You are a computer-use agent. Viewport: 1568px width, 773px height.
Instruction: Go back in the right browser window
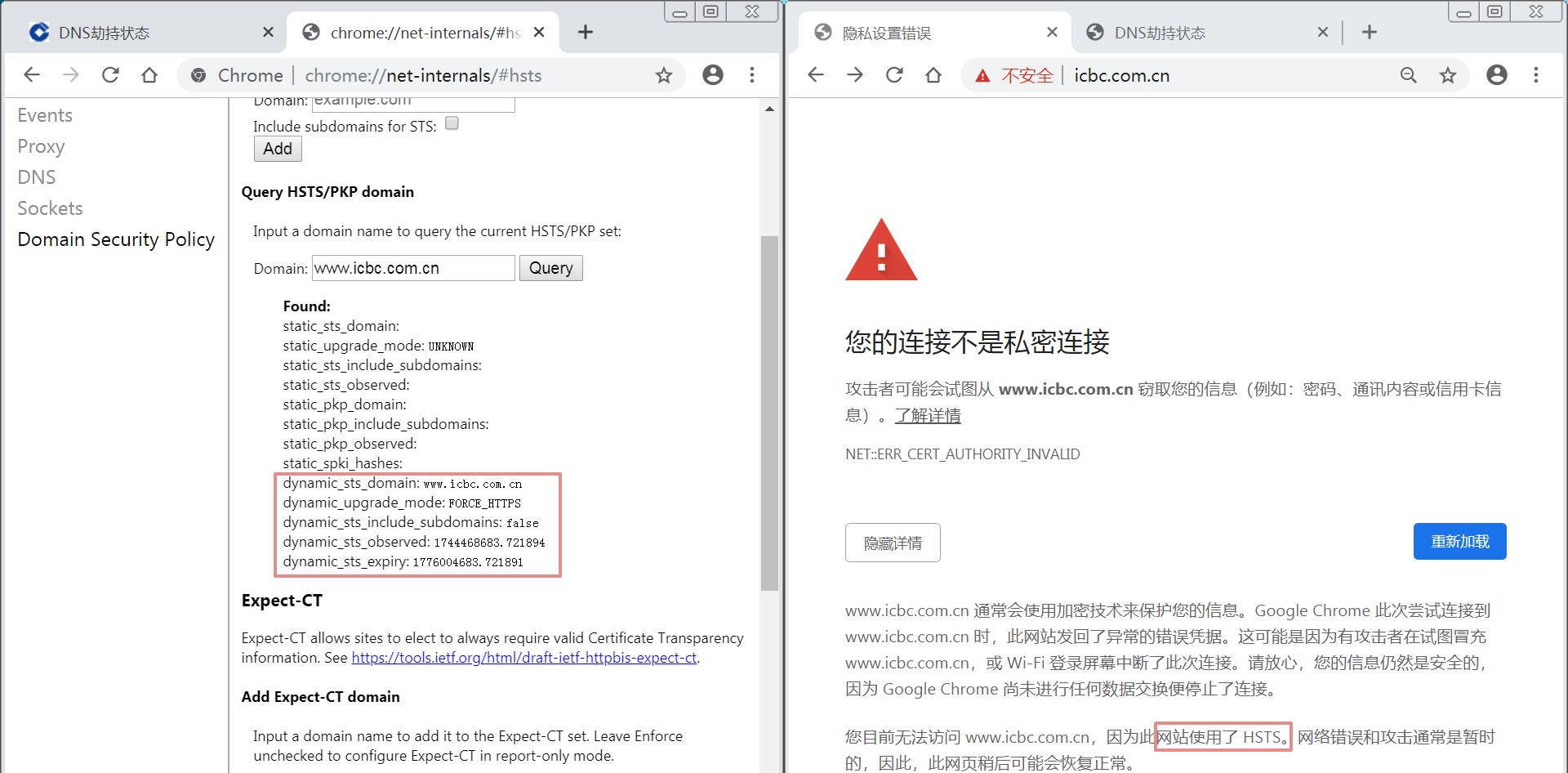(816, 75)
